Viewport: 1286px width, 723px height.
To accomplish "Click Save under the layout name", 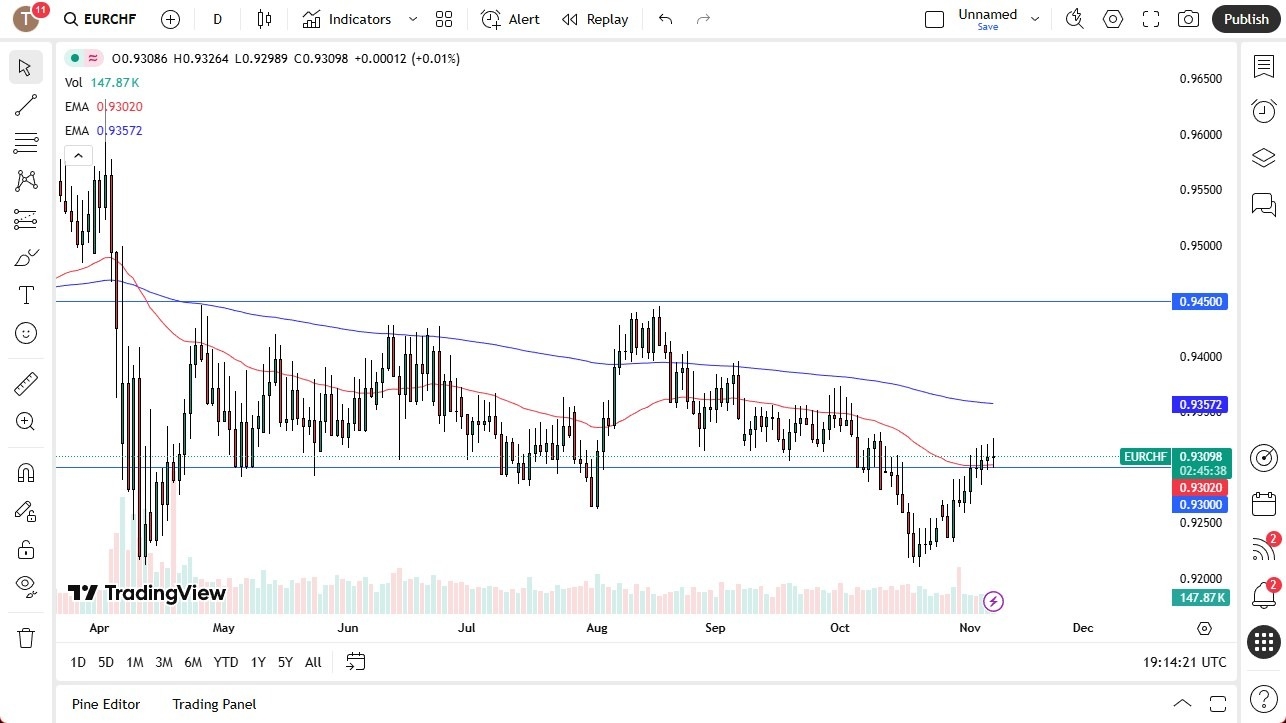I will click(987, 27).
